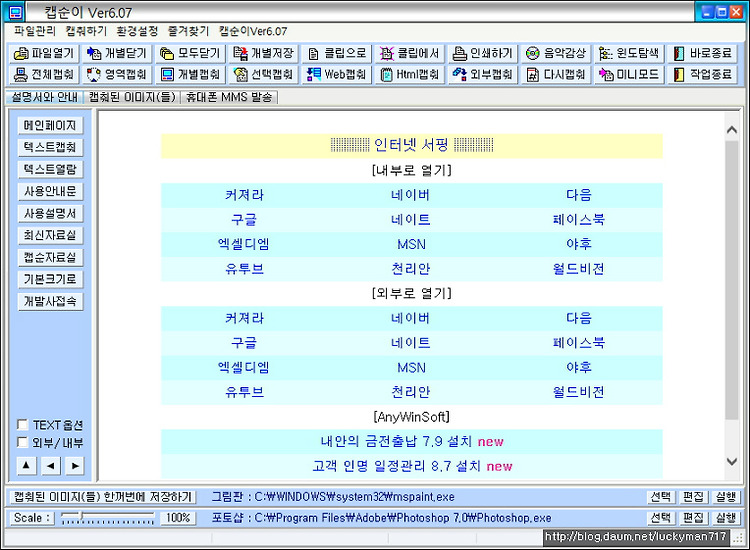Click the 파일열기 open file toolbar button
Viewport: 750px width, 550px height.
tap(44, 53)
